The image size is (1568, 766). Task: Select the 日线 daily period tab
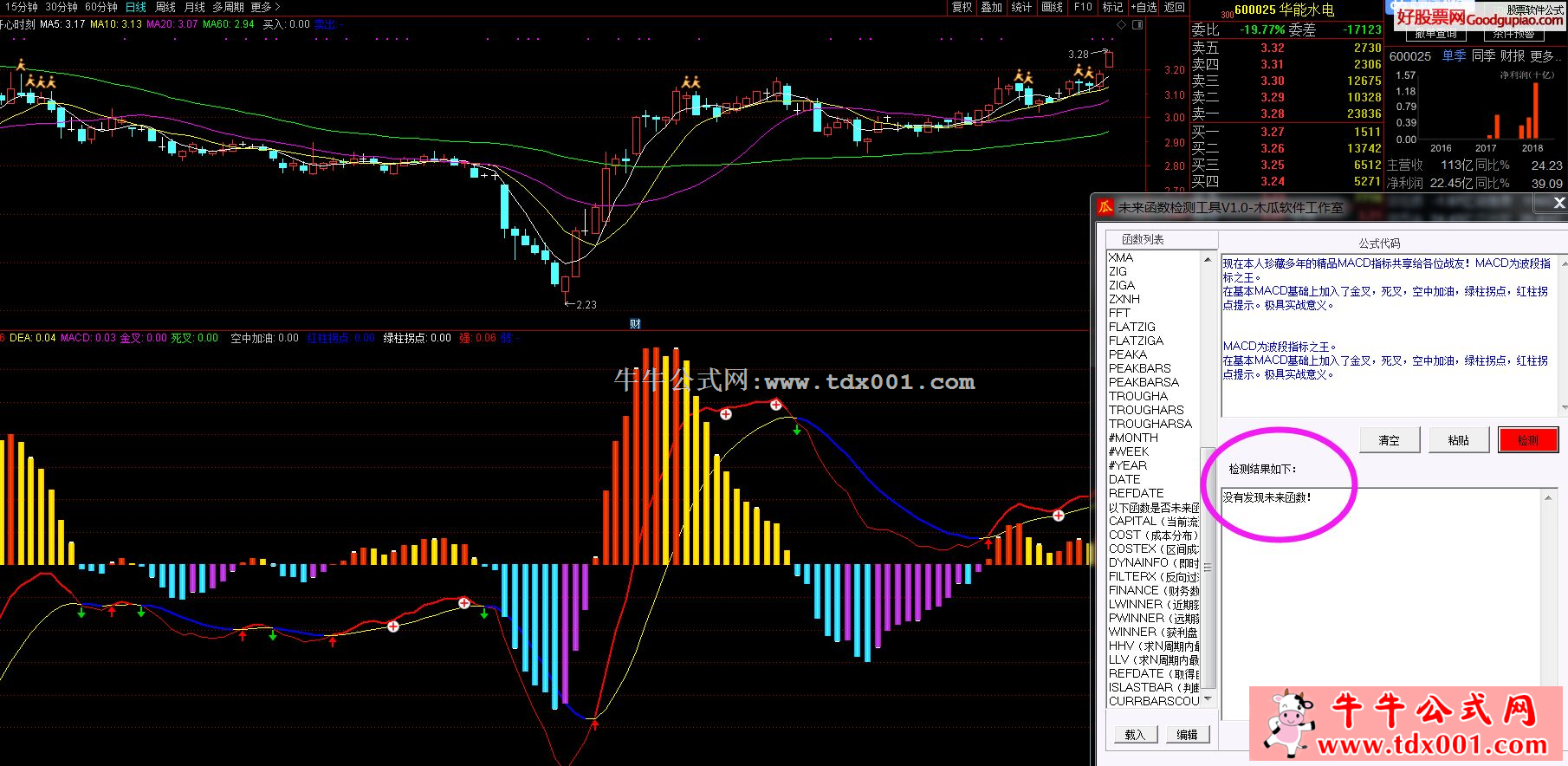pyautogui.click(x=136, y=7)
